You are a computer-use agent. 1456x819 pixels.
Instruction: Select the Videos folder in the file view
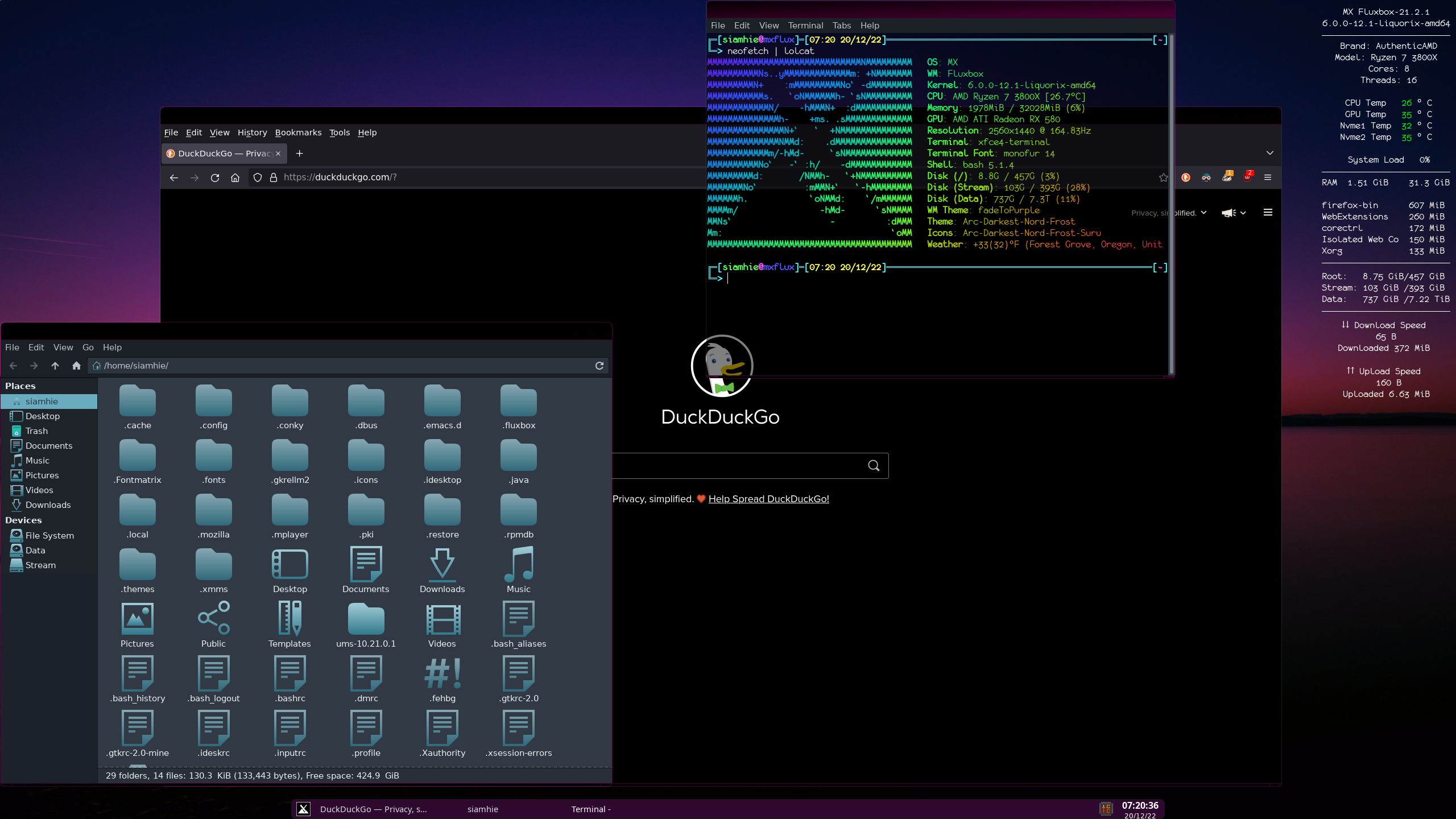(x=442, y=619)
